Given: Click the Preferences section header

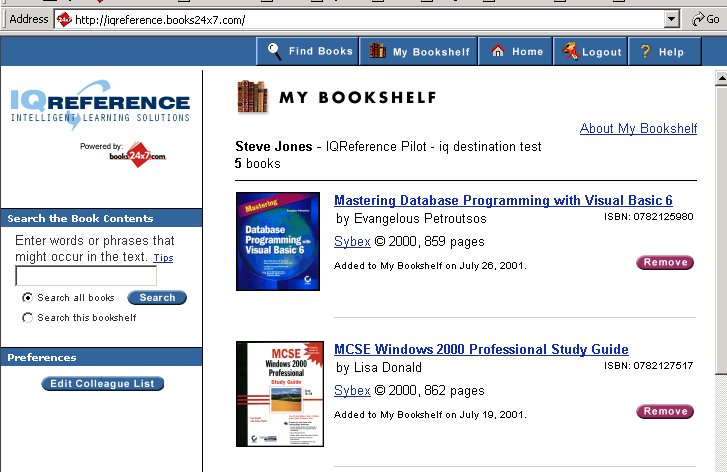Looking at the screenshot, I should pyautogui.click(x=101, y=357).
